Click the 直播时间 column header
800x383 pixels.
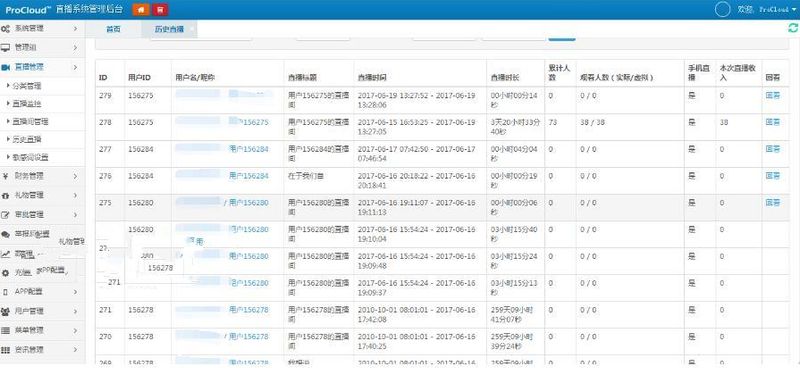pyautogui.click(x=372, y=78)
